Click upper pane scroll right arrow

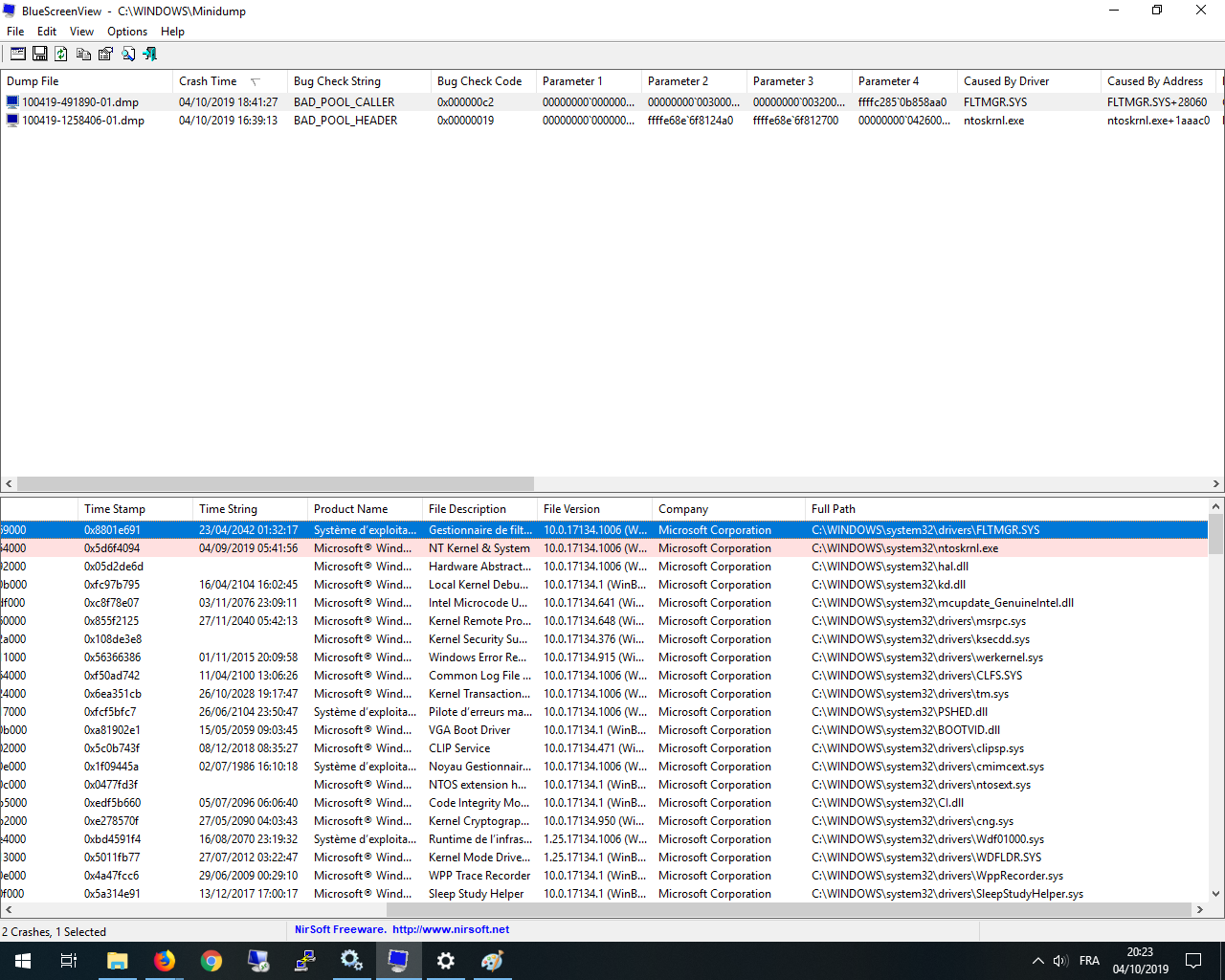[1216, 484]
